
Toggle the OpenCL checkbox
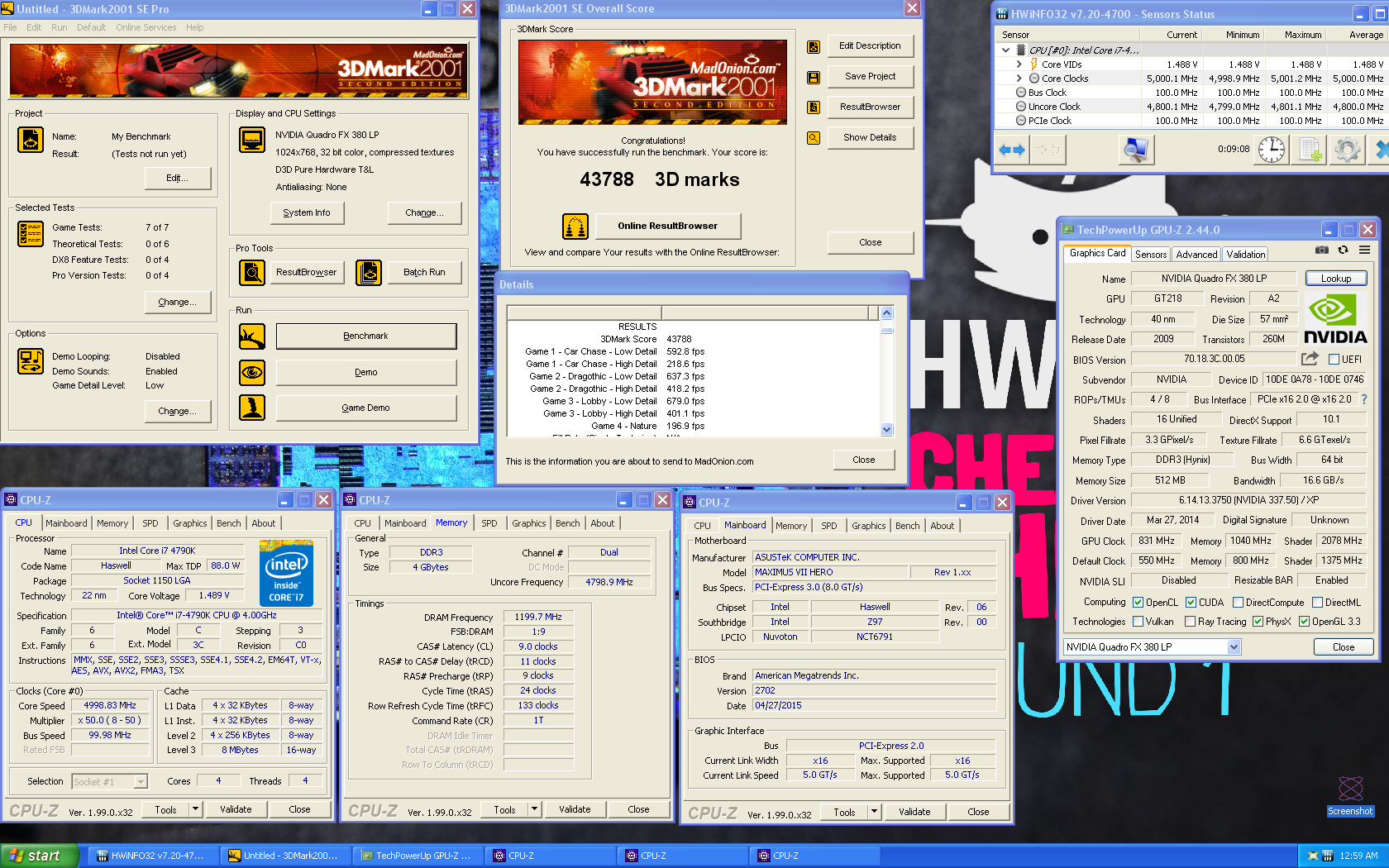[x=1138, y=603]
